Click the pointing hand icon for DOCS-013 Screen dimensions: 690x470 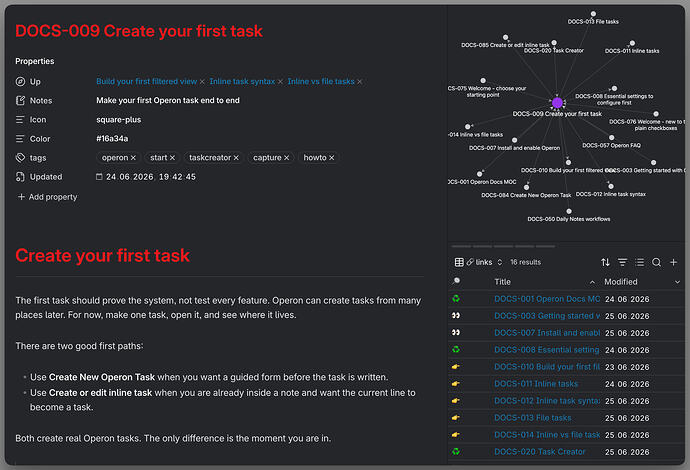[455, 418]
